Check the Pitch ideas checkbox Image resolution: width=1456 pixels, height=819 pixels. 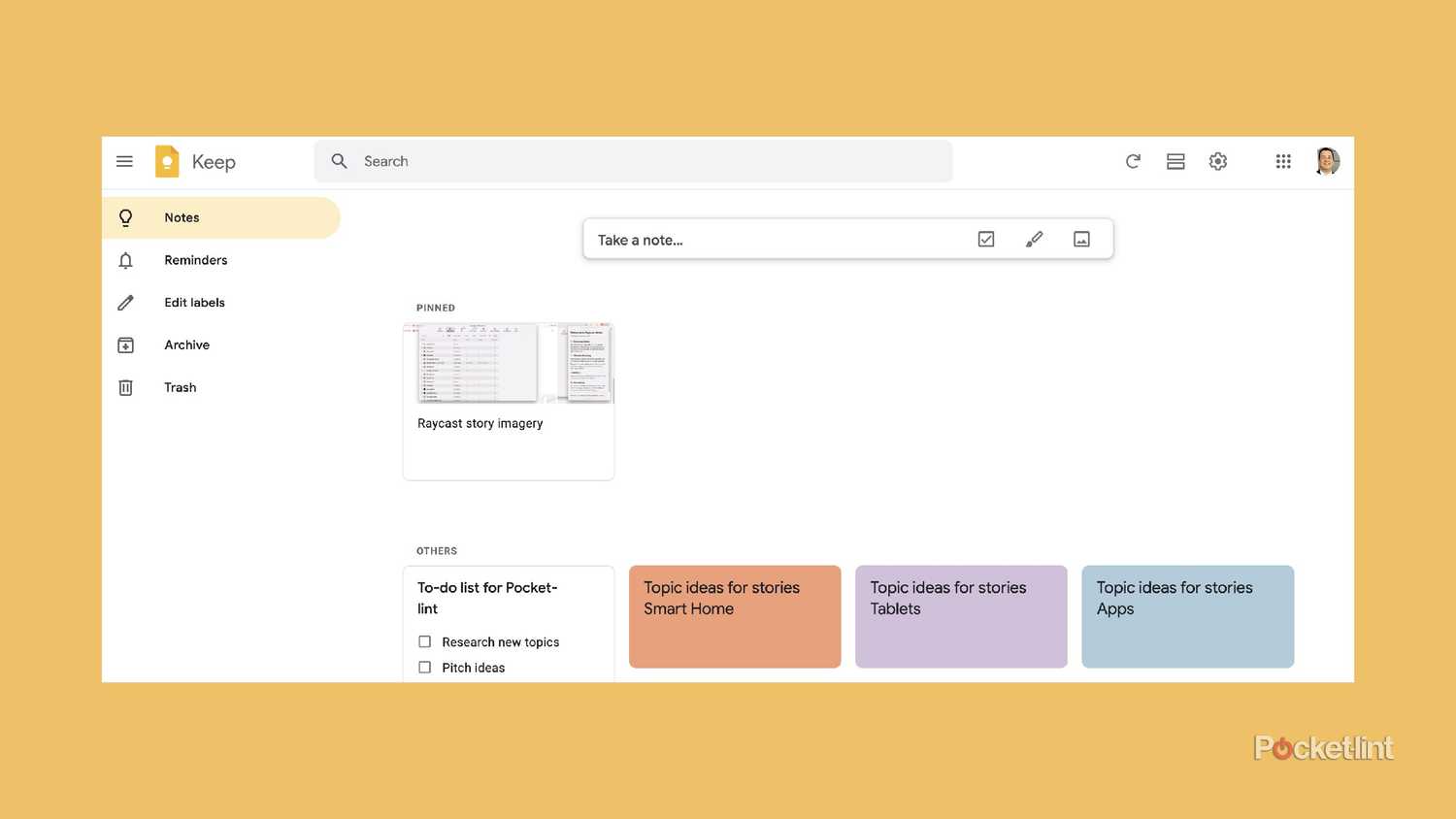tap(424, 667)
